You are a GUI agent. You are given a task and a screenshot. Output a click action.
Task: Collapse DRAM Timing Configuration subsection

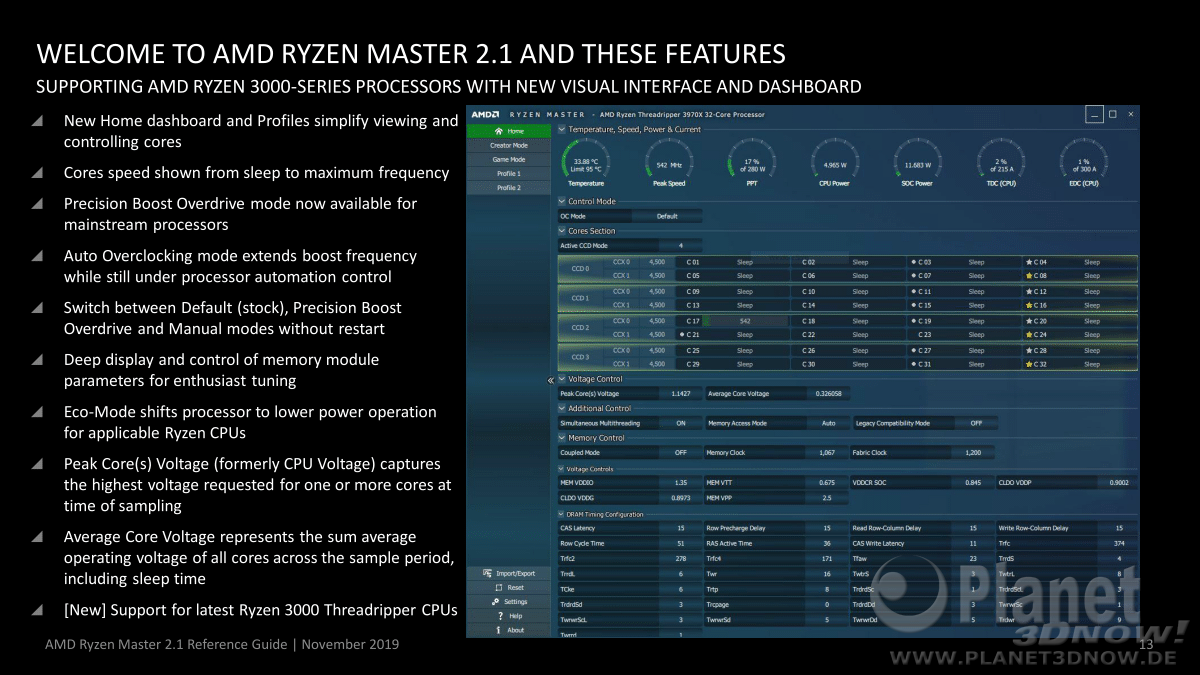561,514
